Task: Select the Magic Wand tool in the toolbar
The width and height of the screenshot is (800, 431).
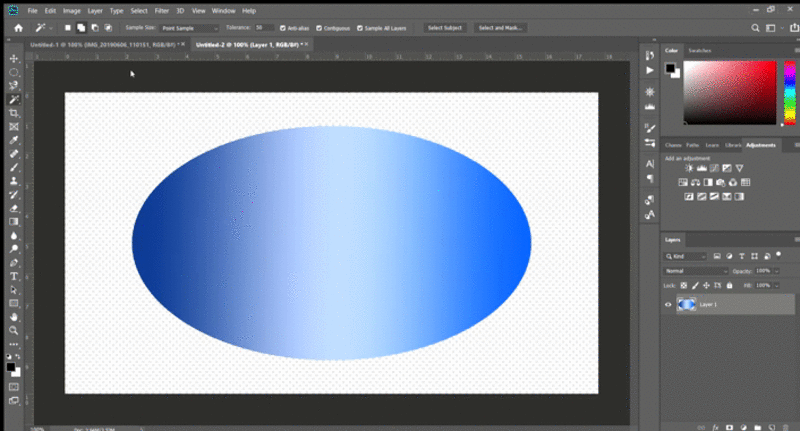Action: click(14, 99)
